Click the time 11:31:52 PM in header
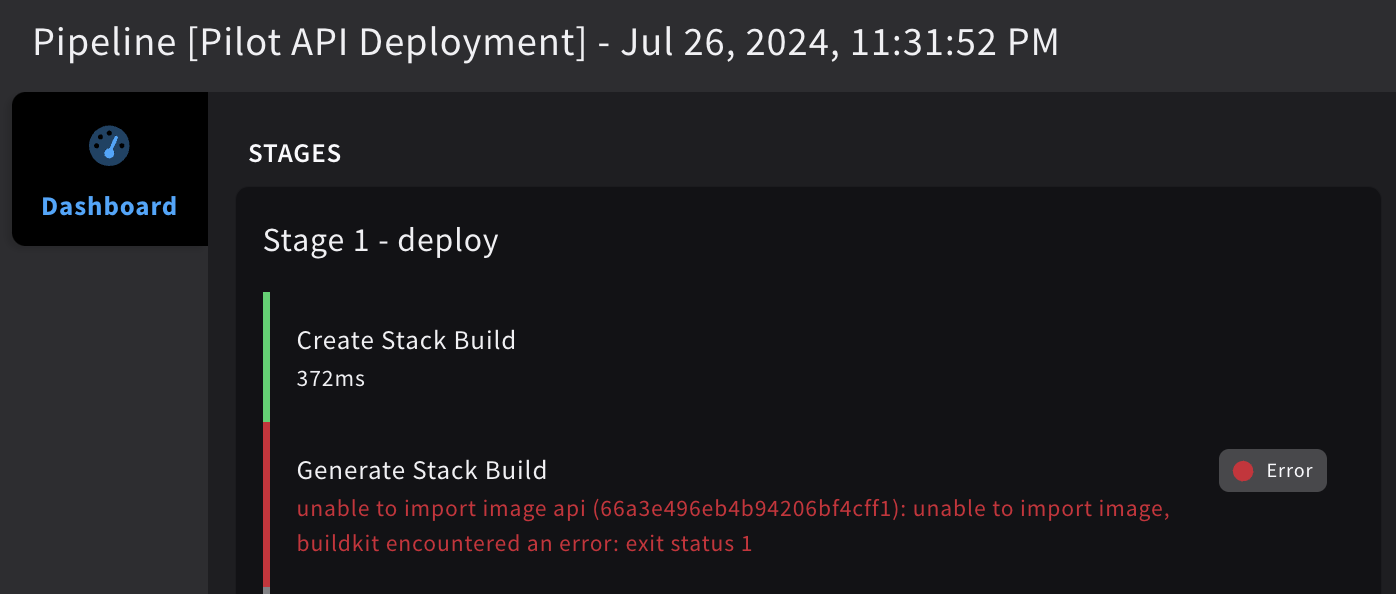Image resolution: width=1396 pixels, height=594 pixels. [954, 43]
